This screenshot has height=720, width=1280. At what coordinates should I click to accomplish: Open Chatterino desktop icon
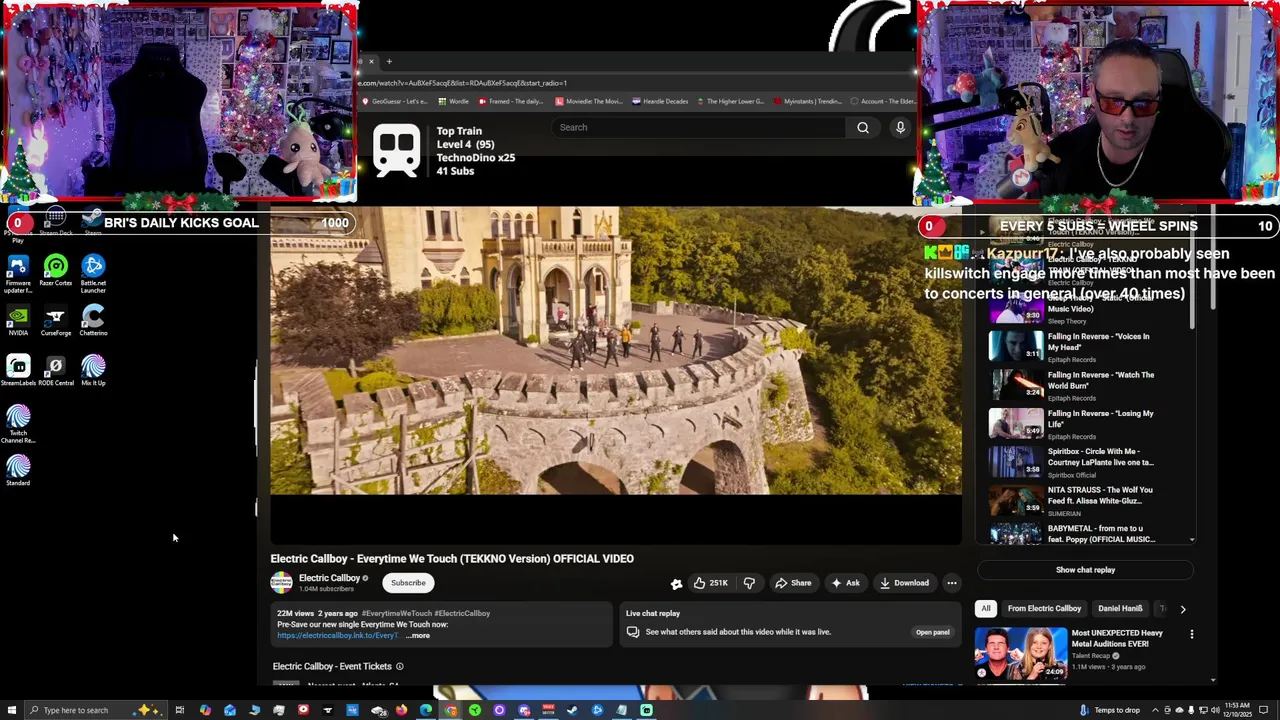(93, 322)
